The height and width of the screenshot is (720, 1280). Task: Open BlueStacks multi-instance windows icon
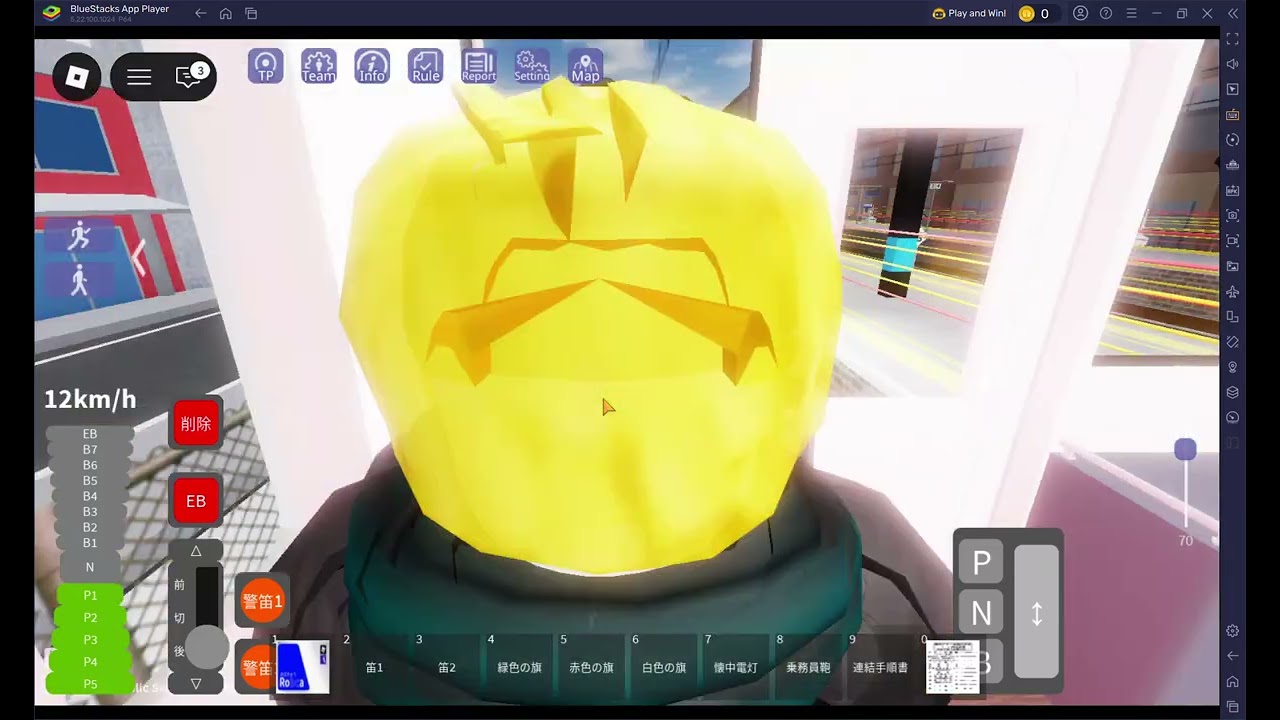point(252,13)
